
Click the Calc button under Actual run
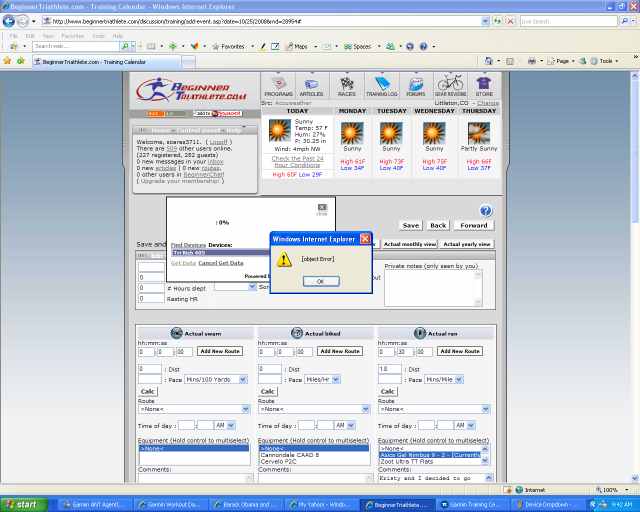click(387, 391)
